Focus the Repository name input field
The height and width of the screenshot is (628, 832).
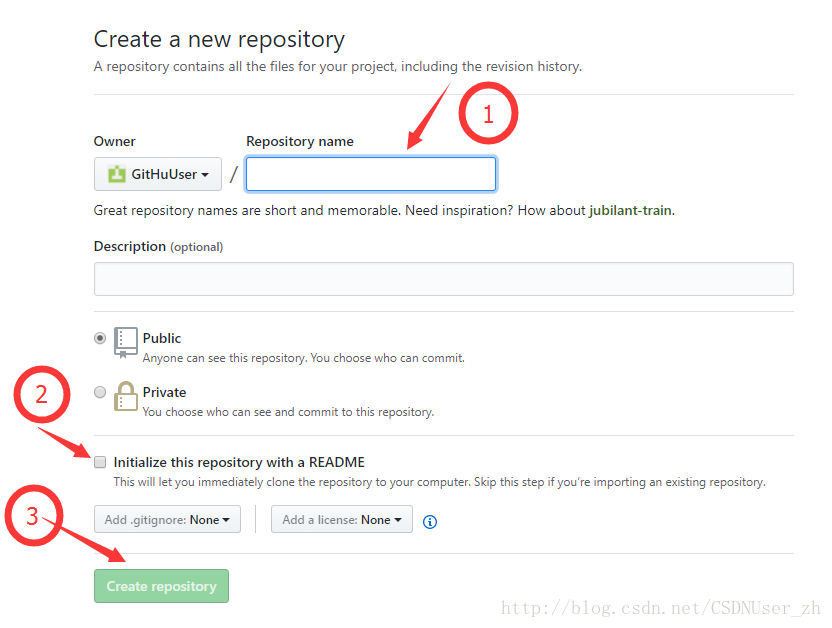[371, 174]
